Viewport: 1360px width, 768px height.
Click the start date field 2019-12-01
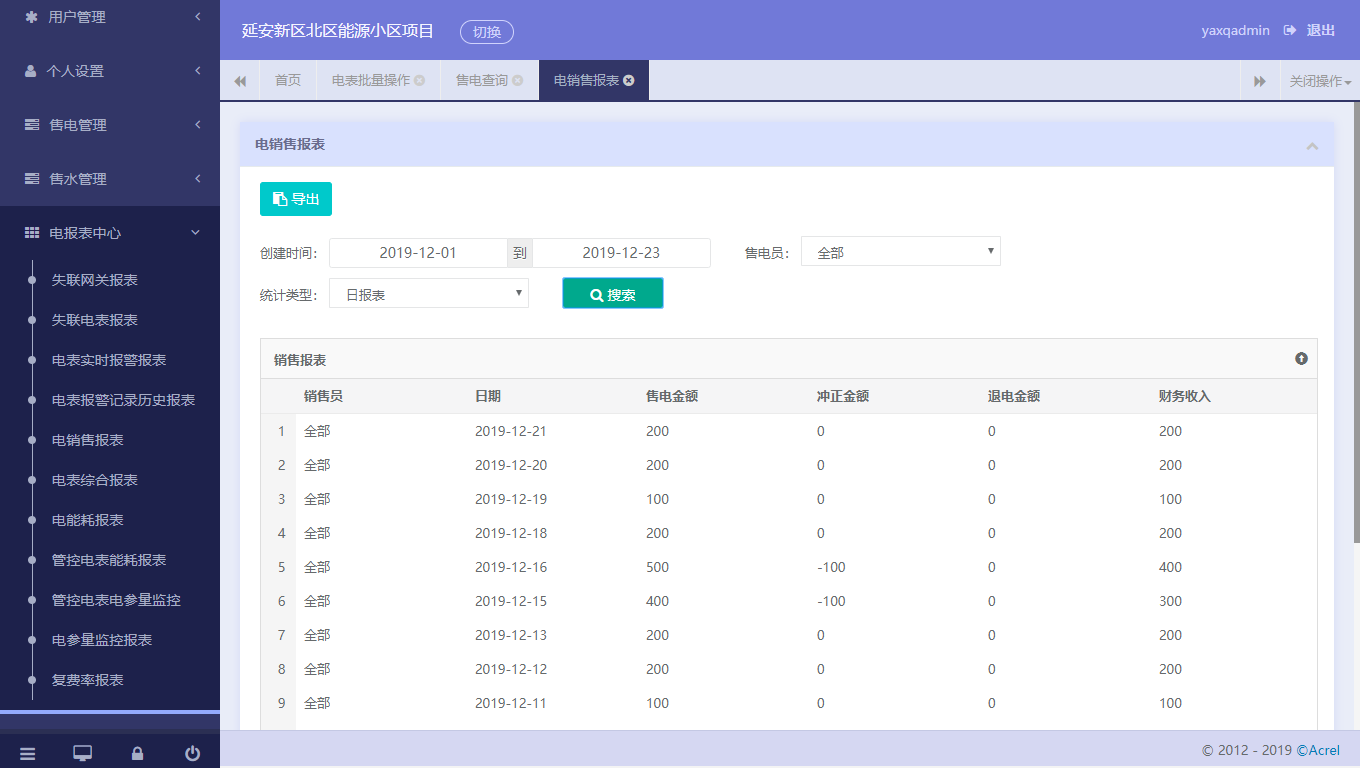point(418,253)
